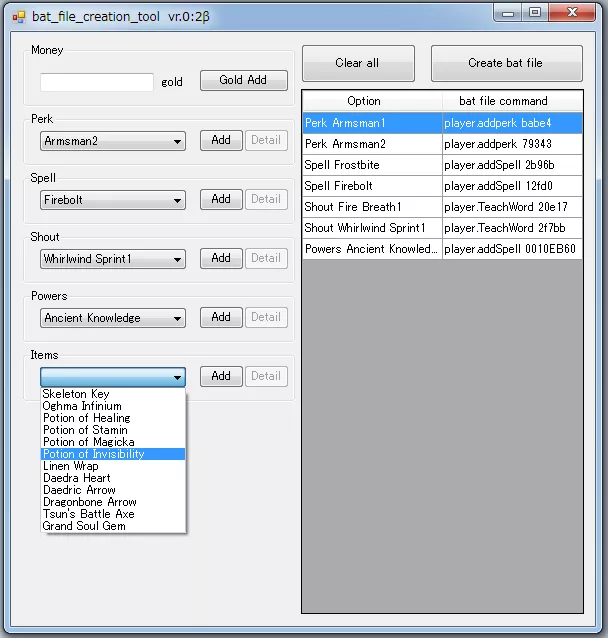Minimize the bat_file_creation_tool window

point(507,13)
